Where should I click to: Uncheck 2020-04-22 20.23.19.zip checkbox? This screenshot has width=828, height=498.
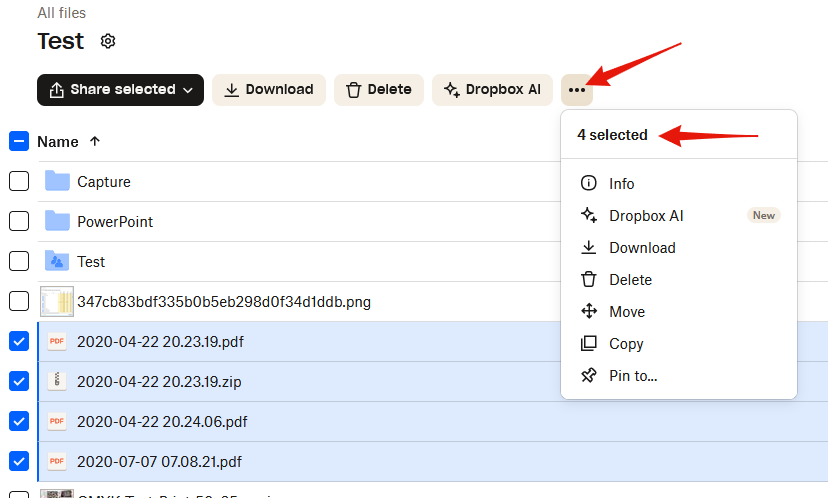coord(19,381)
